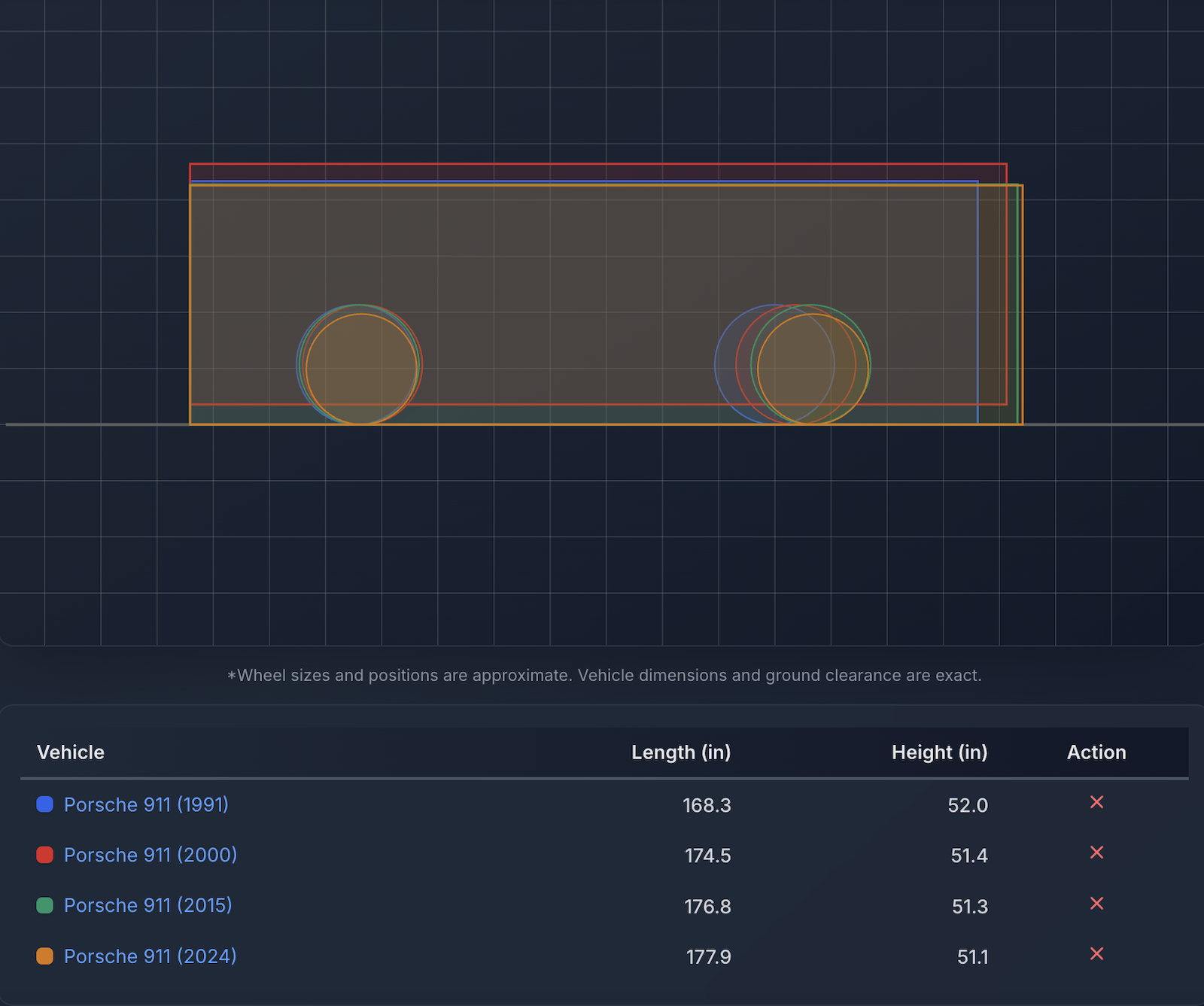1204x1006 pixels.
Task: Click the Height (in) column header
Action: pyautogui.click(x=939, y=752)
